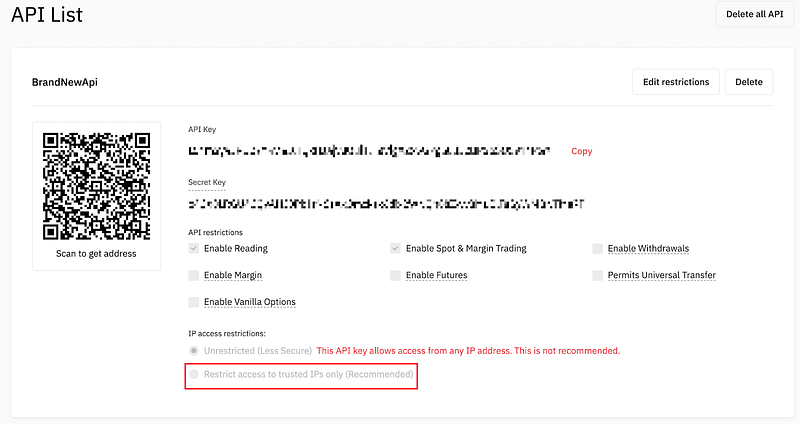Click the Secret Key label
The height and width of the screenshot is (424, 800).
pyautogui.click(x=207, y=182)
